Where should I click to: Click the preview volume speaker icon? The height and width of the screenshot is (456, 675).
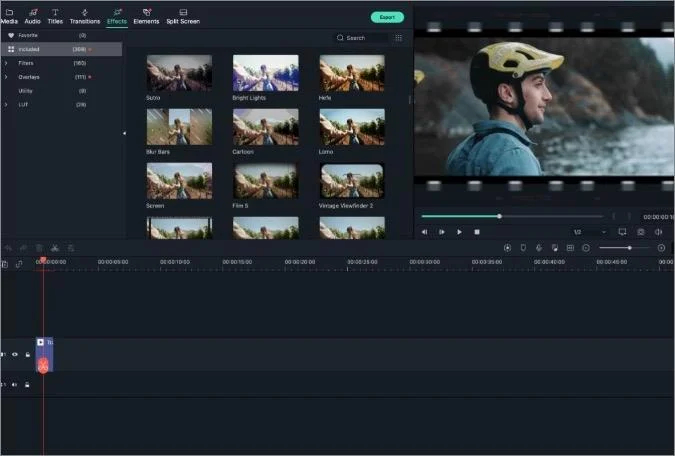pyautogui.click(x=658, y=232)
